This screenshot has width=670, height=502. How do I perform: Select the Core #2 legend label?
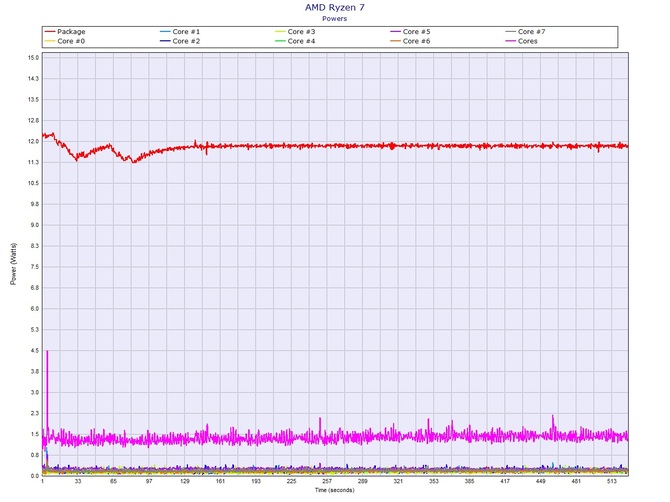click(x=186, y=41)
